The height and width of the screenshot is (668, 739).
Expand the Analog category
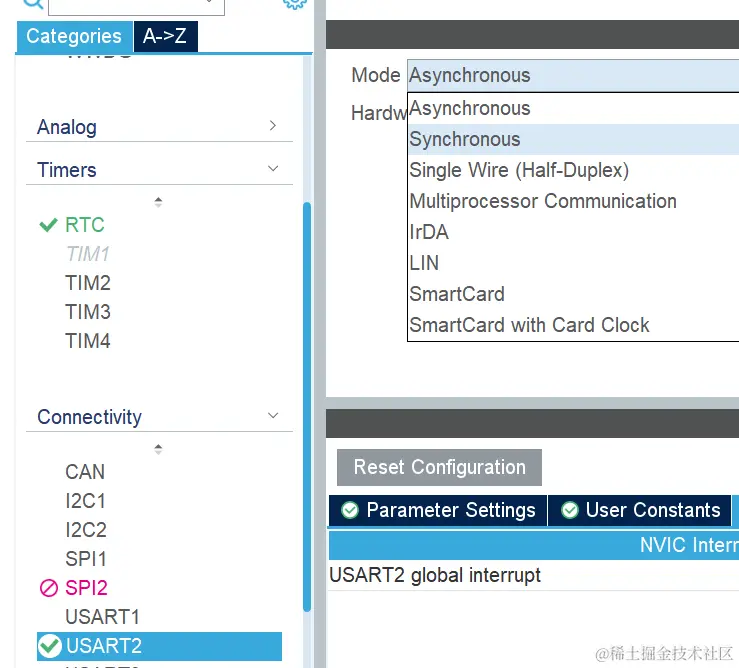(x=159, y=127)
